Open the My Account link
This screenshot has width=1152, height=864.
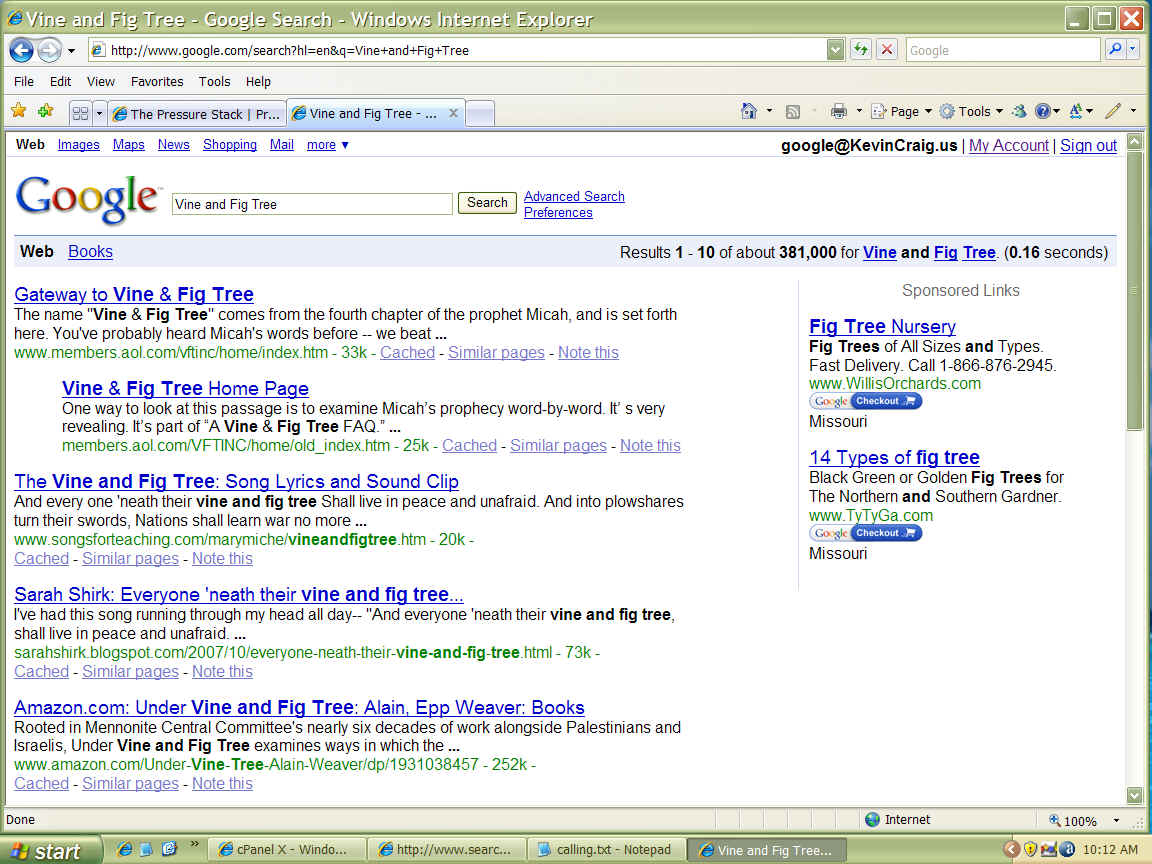click(1009, 145)
